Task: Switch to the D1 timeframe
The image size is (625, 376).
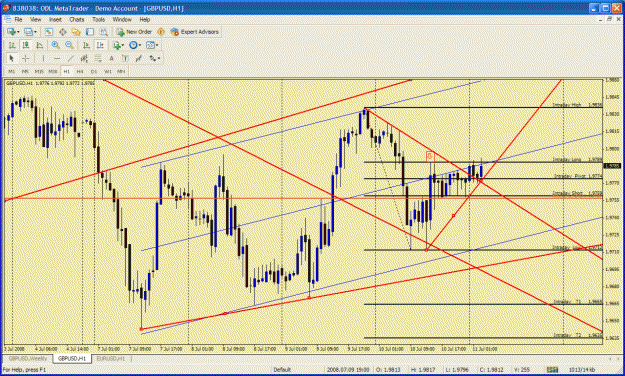Action: click(94, 71)
